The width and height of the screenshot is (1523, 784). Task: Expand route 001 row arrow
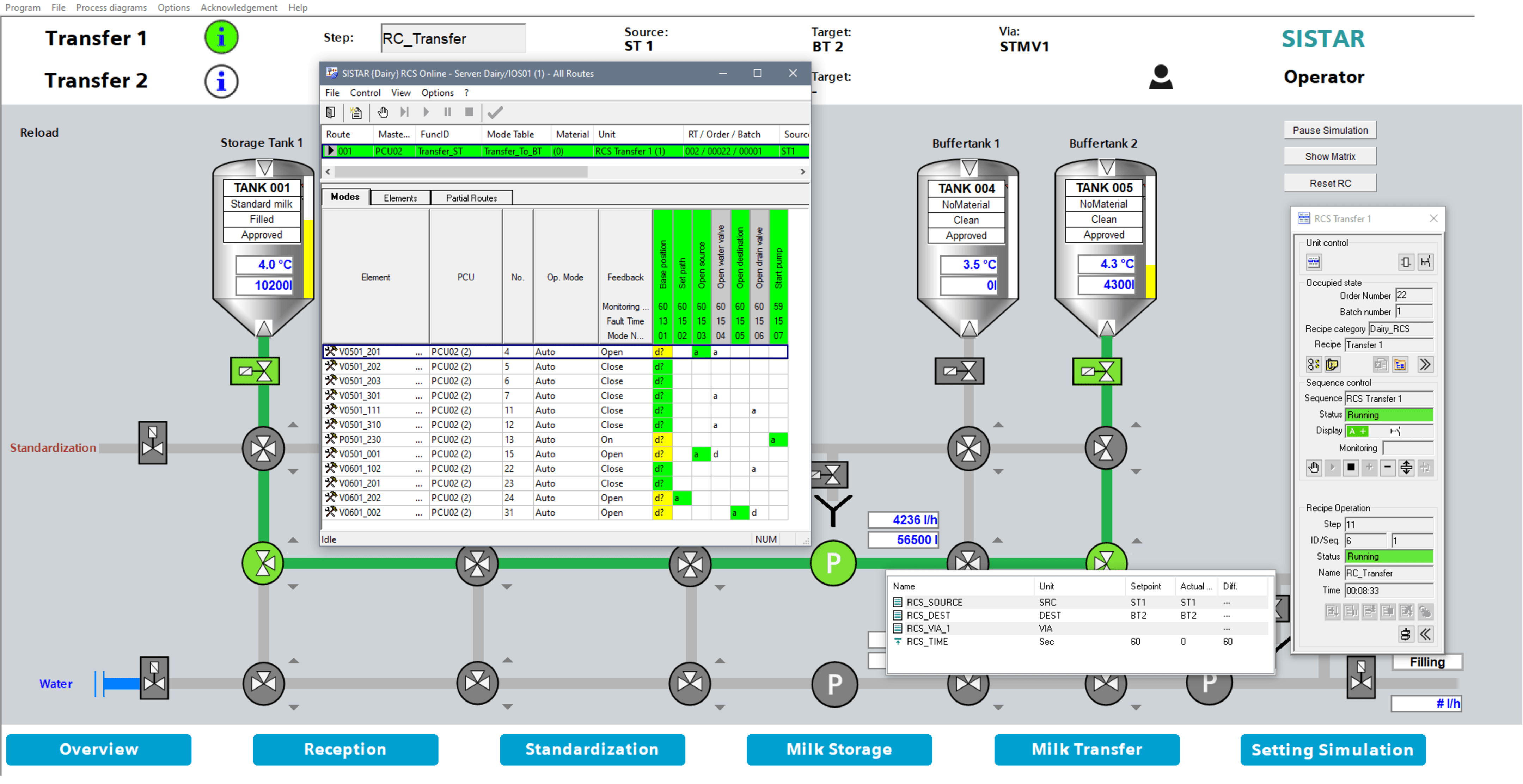click(330, 151)
